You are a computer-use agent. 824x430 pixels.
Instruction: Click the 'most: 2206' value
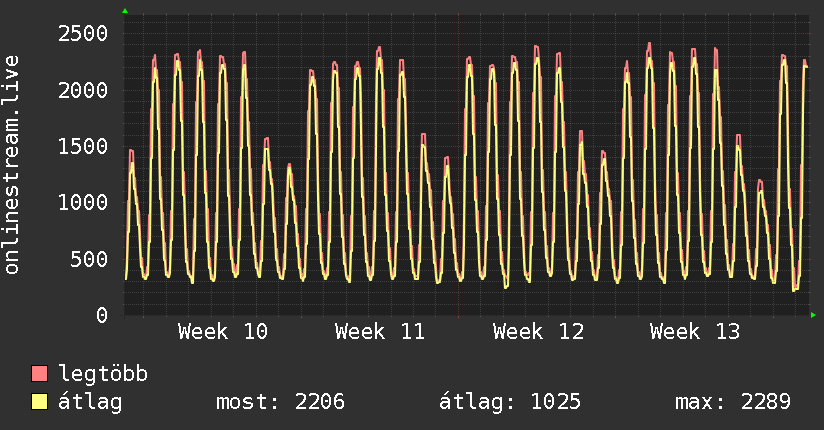[x=280, y=402]
